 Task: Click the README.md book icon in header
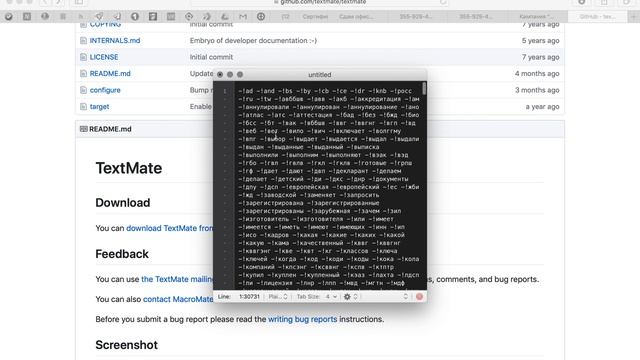(84, 129)
